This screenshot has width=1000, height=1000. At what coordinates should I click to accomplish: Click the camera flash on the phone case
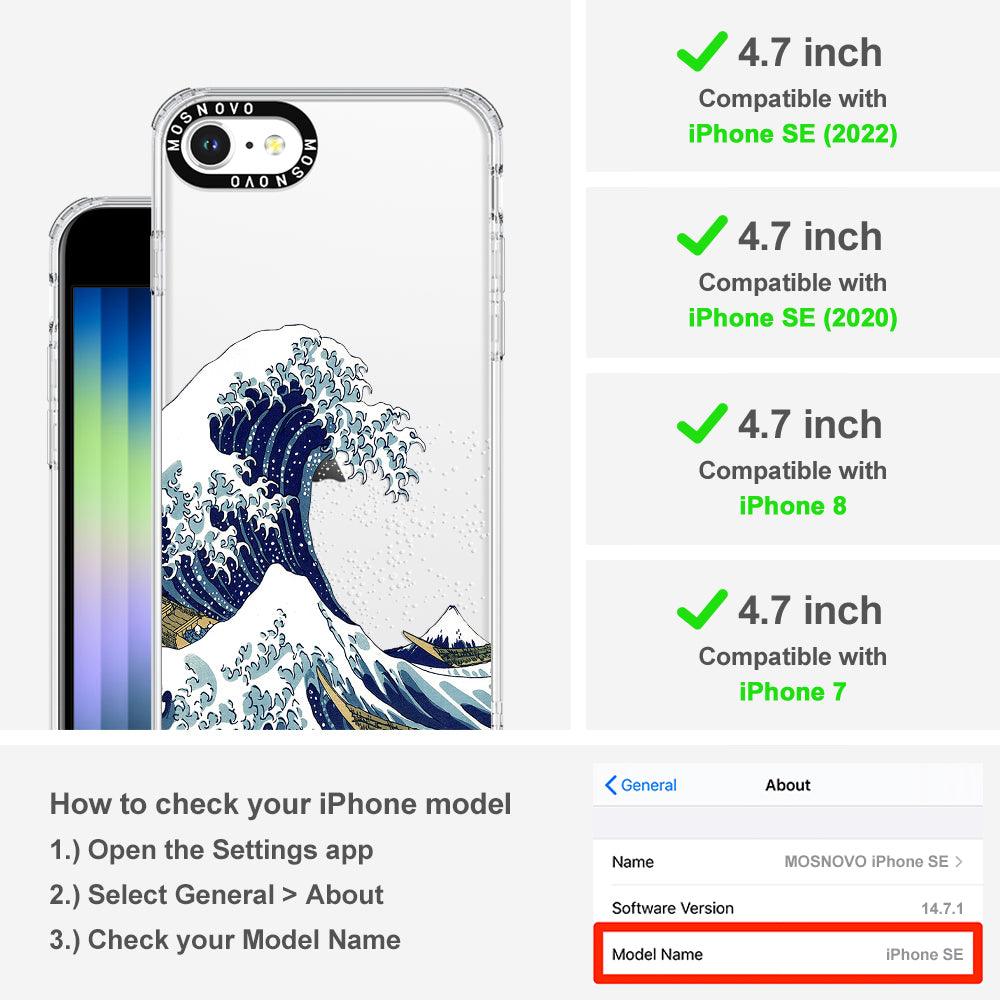point(274,145)
